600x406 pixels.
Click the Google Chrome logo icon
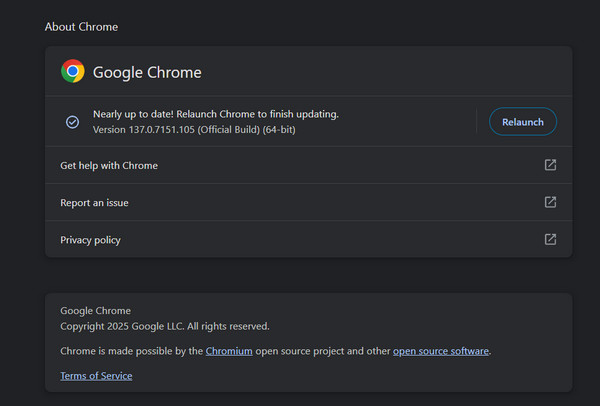click(x=72, y=71)
